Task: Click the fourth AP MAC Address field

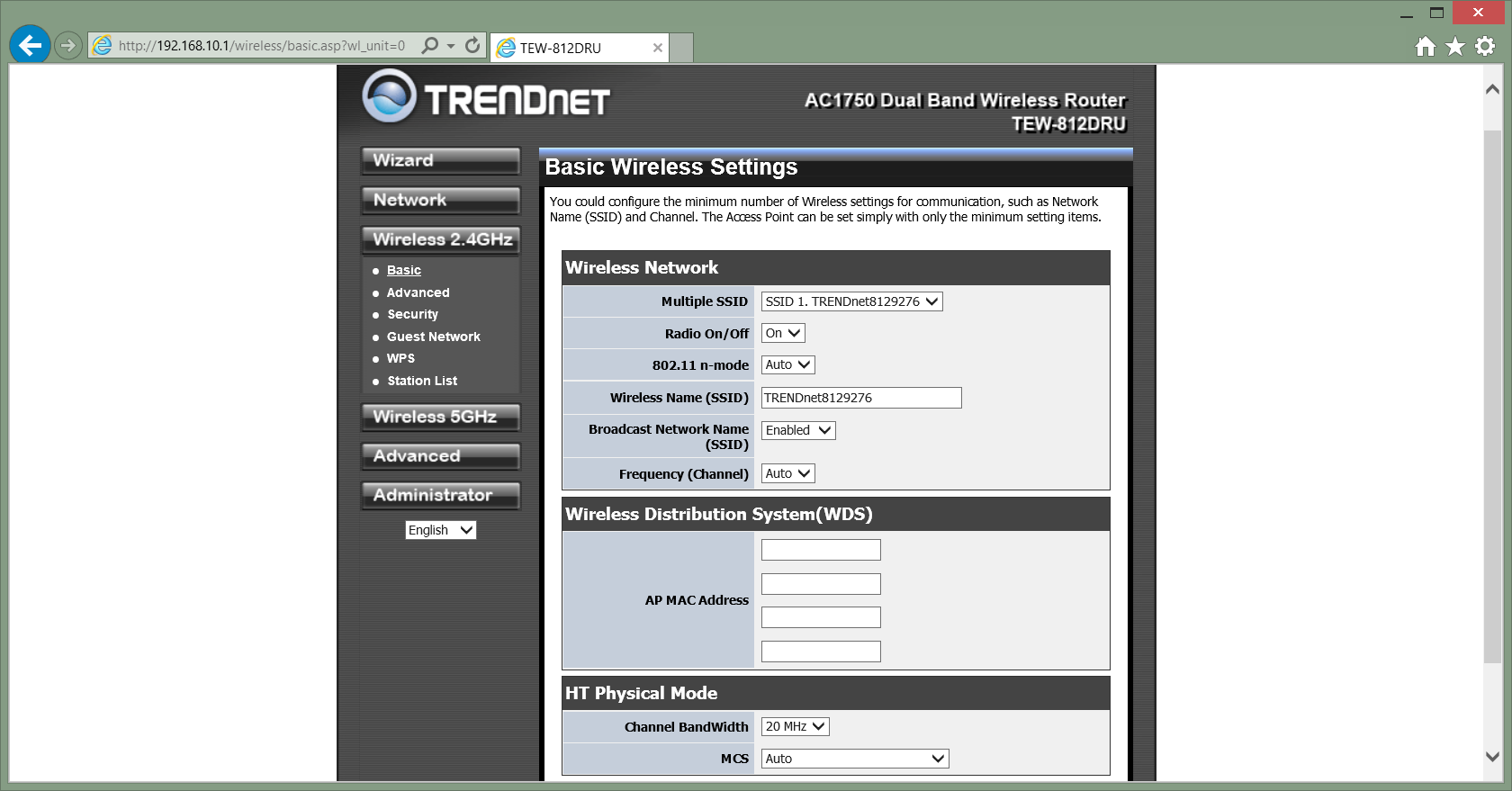Action: click(821, 652)
